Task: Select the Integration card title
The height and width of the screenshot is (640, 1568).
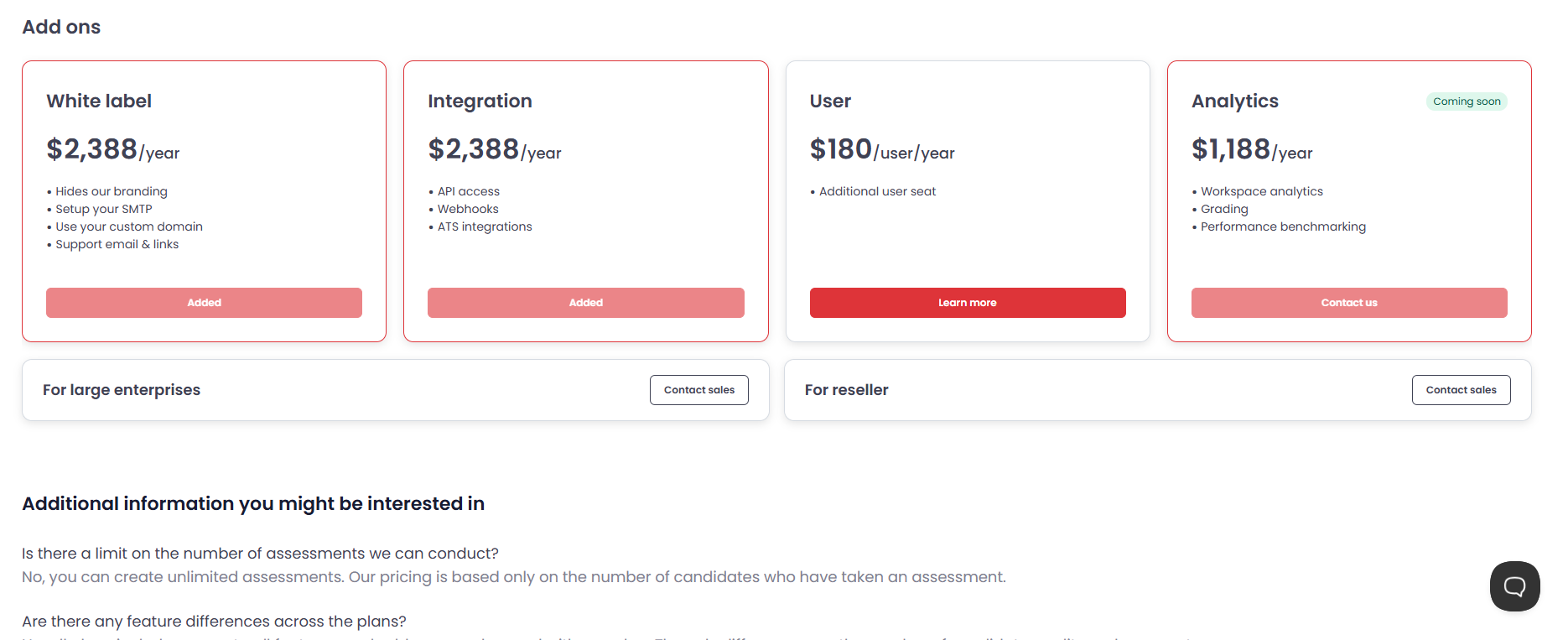Action: coord(480,101)
